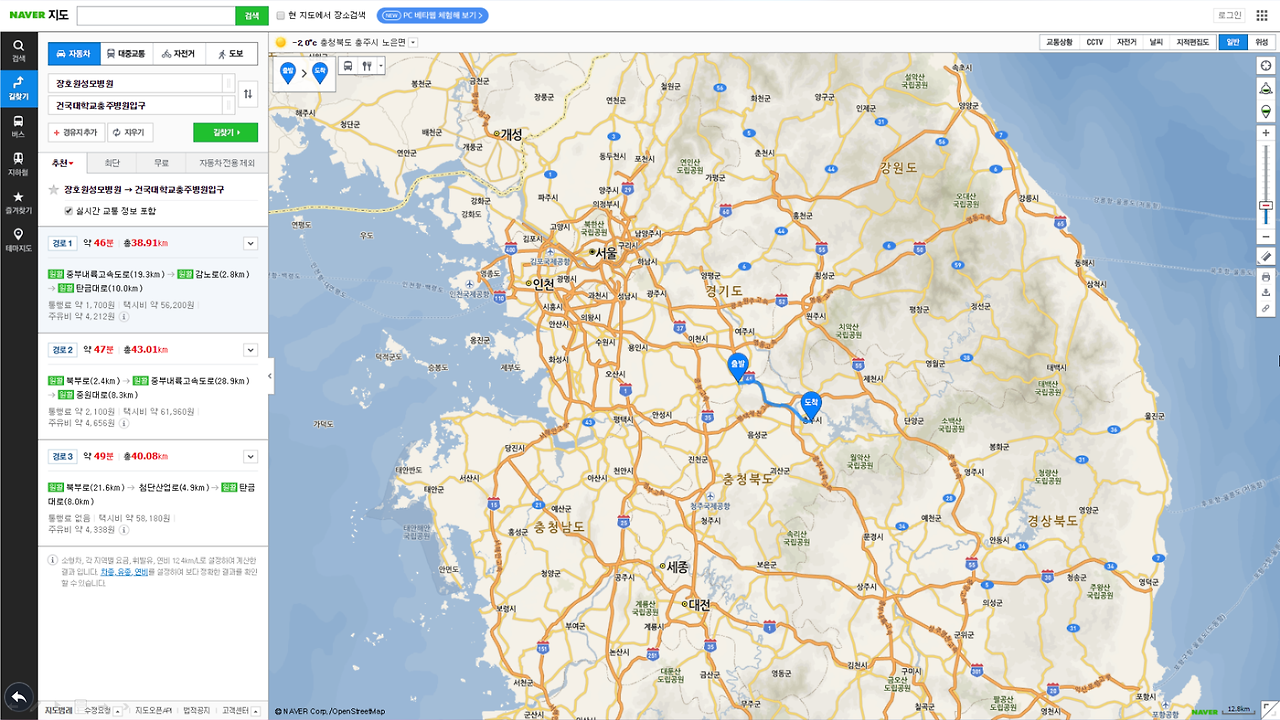Screen dimensions: 1280x720
Task: Click the back arrow circle at sidebar bottom
Action: tap(18, 696)
